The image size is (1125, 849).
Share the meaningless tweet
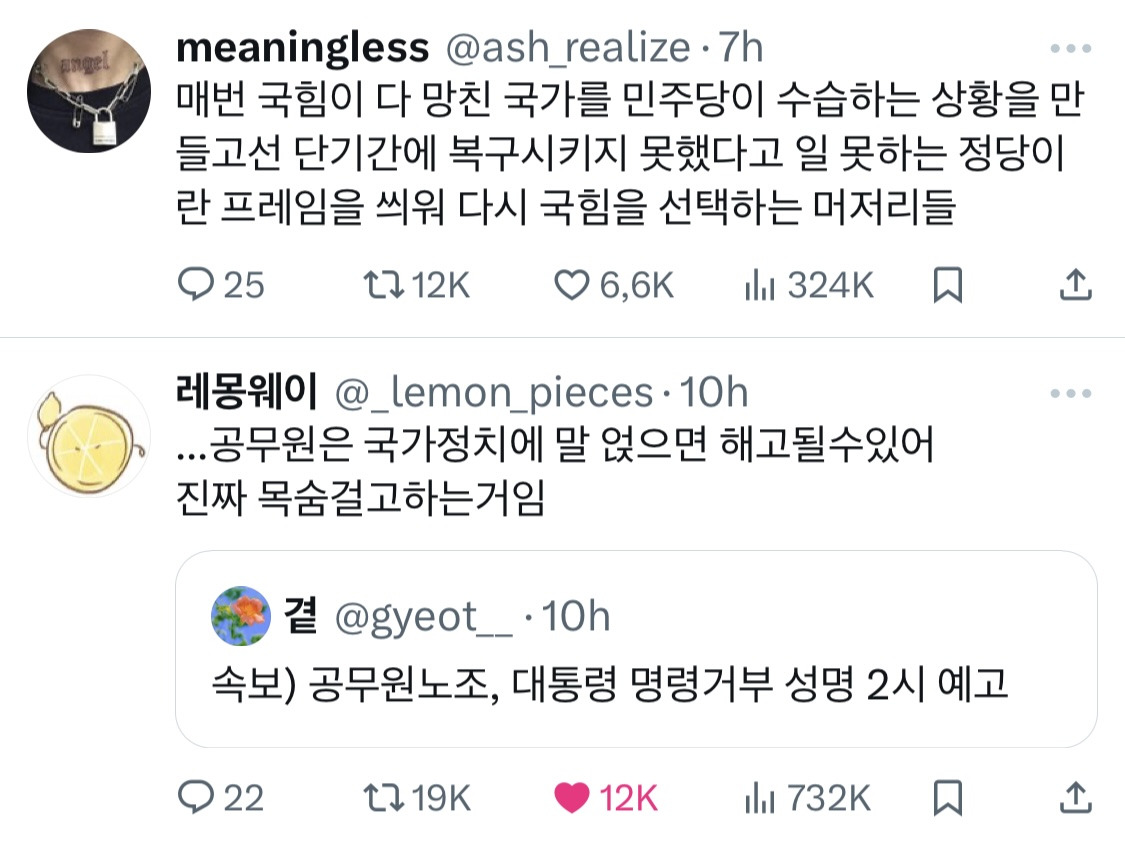[x=1074, y=286]
